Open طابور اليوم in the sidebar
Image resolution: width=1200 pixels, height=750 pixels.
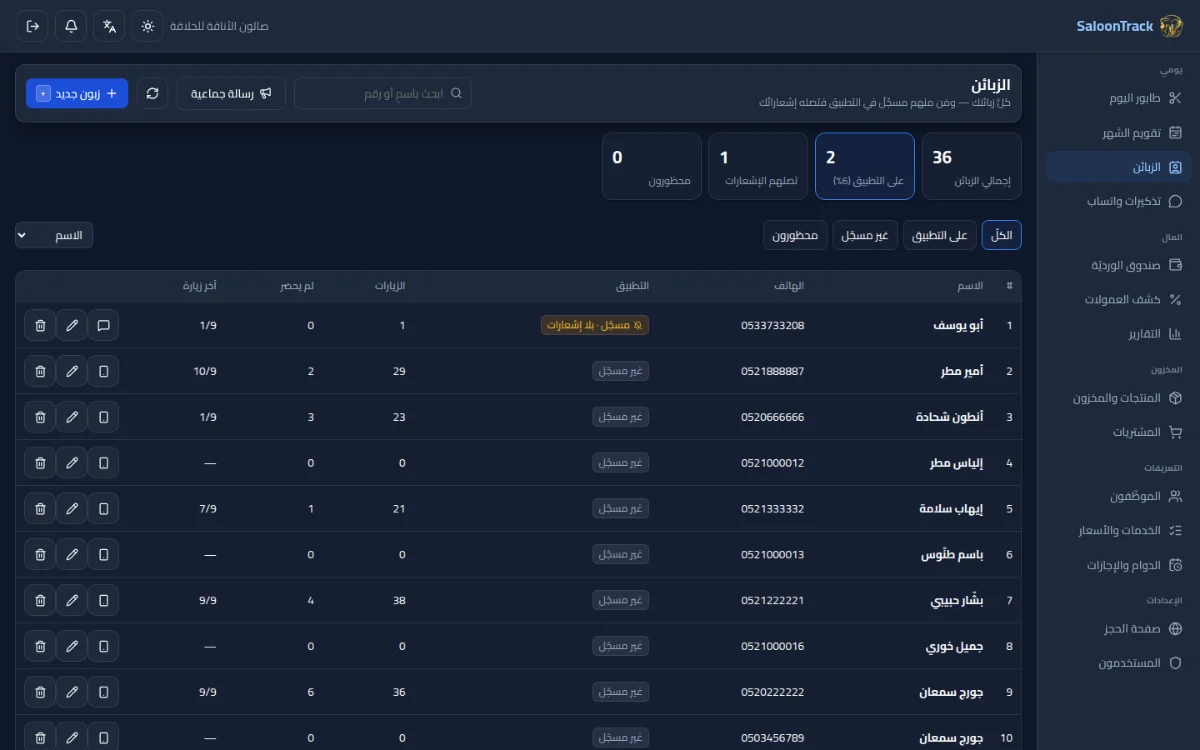tap(1119, 98)
